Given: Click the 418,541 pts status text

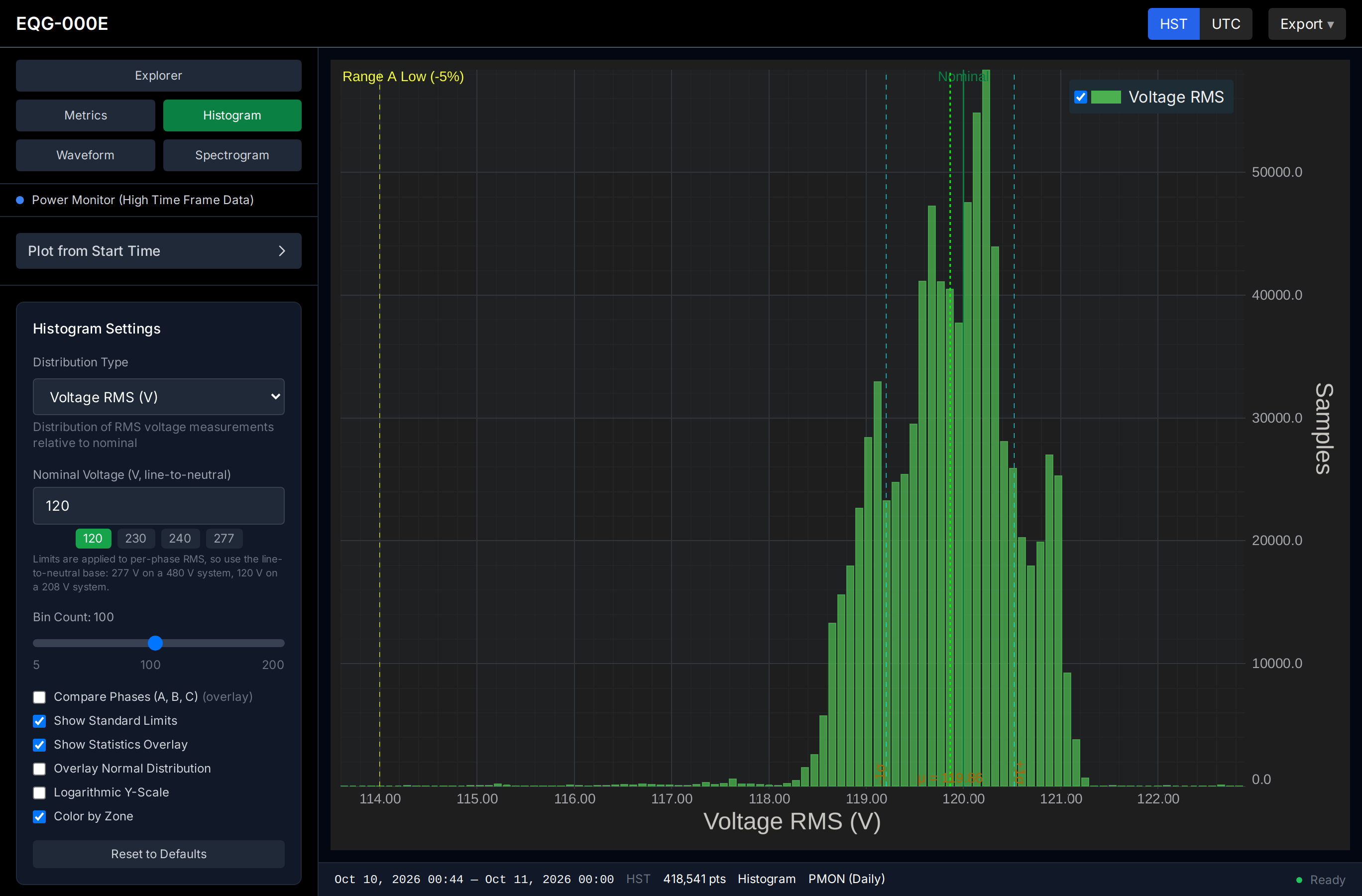Looking at the screenshot, I should [694, 879].
